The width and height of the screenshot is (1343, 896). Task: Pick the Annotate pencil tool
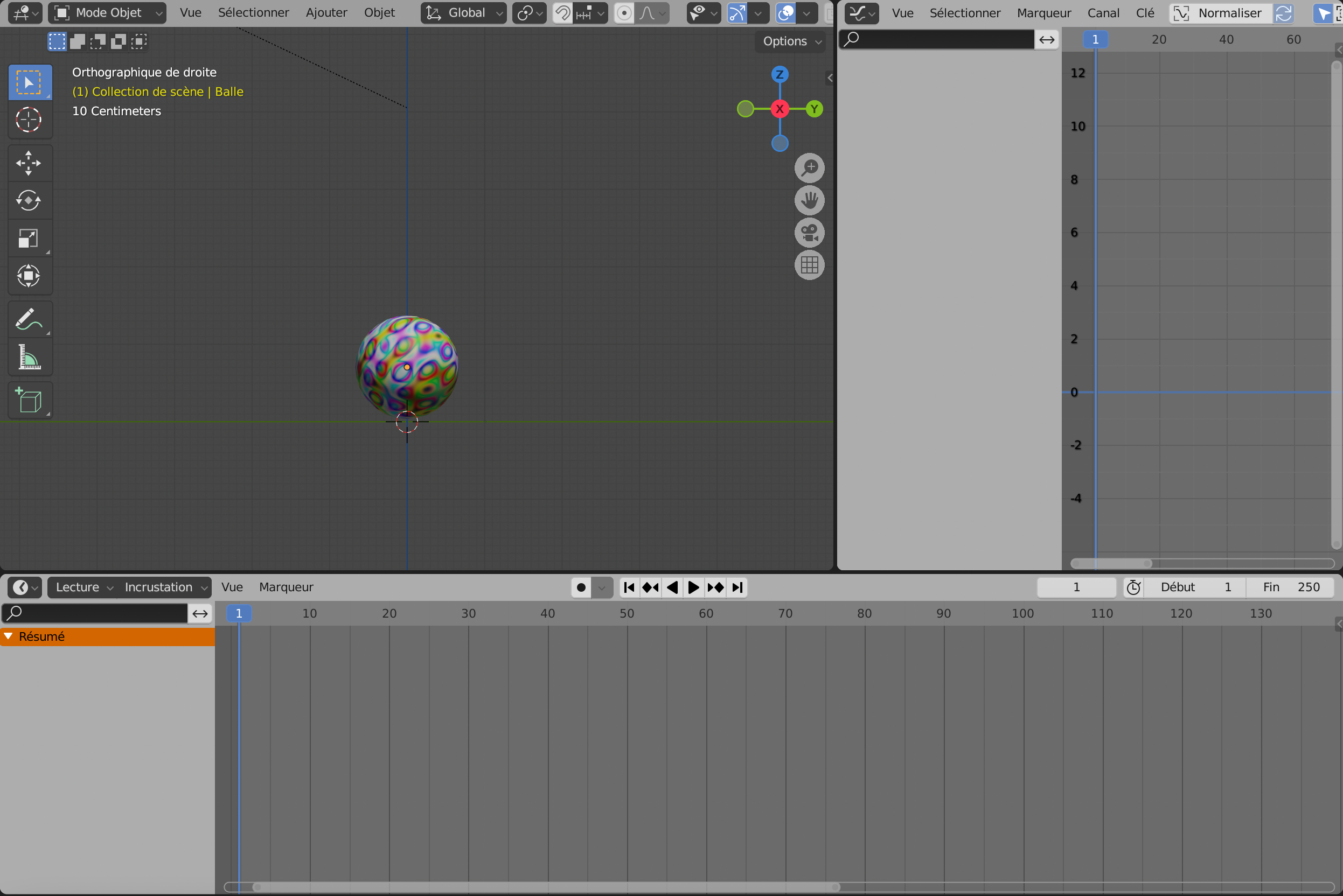tap(29, 319)
